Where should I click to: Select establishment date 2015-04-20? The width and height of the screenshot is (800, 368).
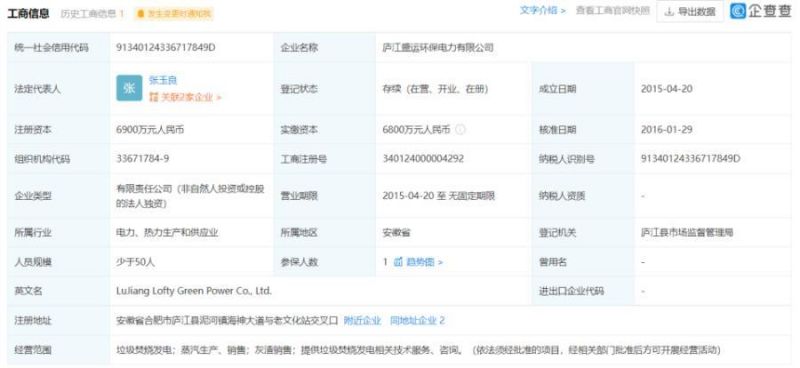[x=667, y=89]
